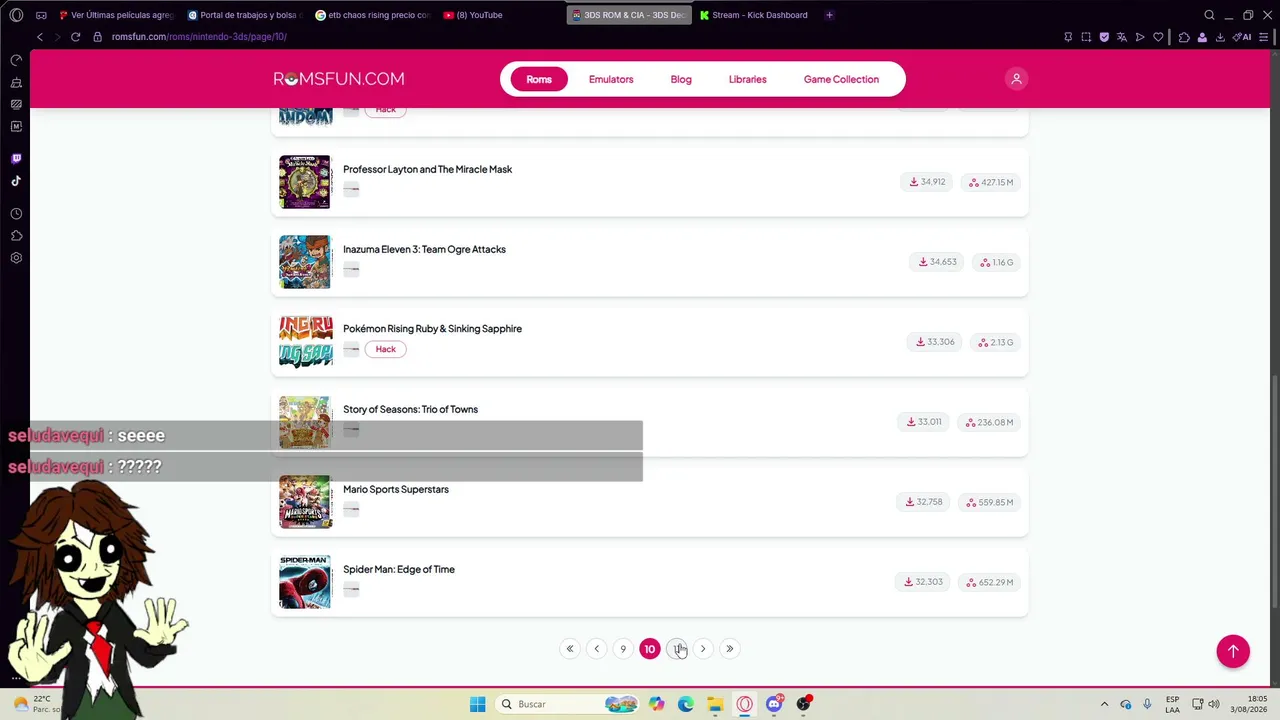Viewport: 1280px width, 720px height.
Task: Click the scroll-to-top arrow button
Action: click(x=1233, y=651)
